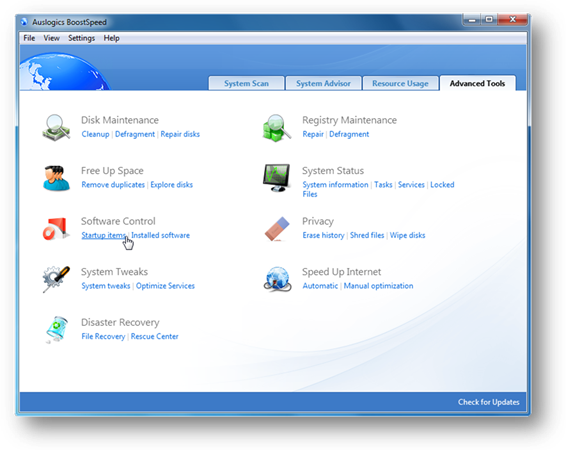566x450 pixels.
Task: Open the Tasks link under System Status
Action: point(383,185)
